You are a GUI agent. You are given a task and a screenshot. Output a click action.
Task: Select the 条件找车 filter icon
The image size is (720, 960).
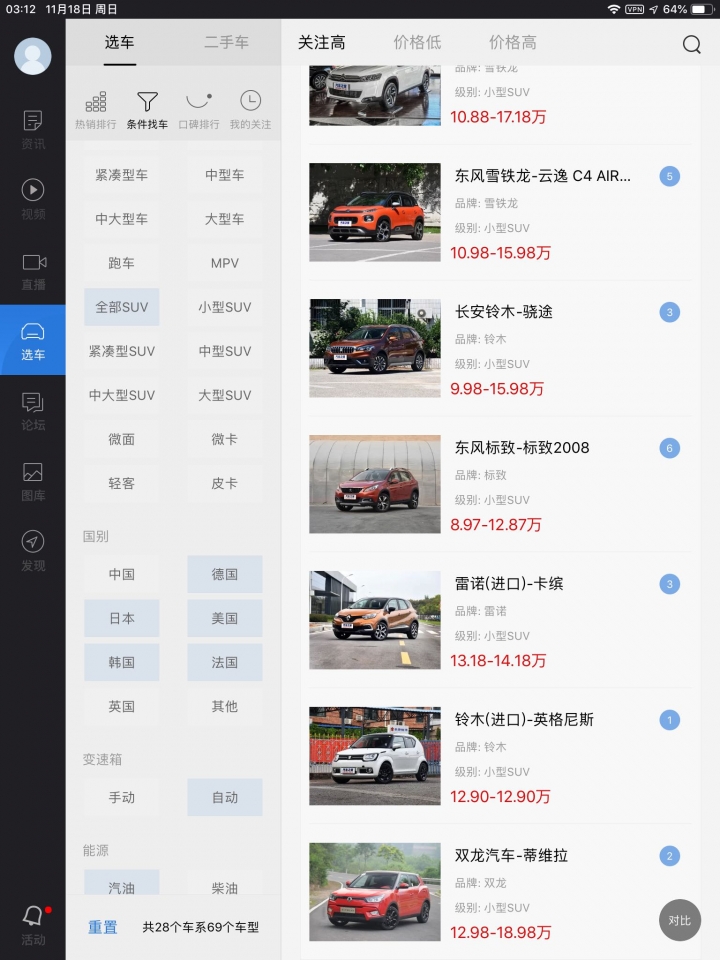point(147,110)
